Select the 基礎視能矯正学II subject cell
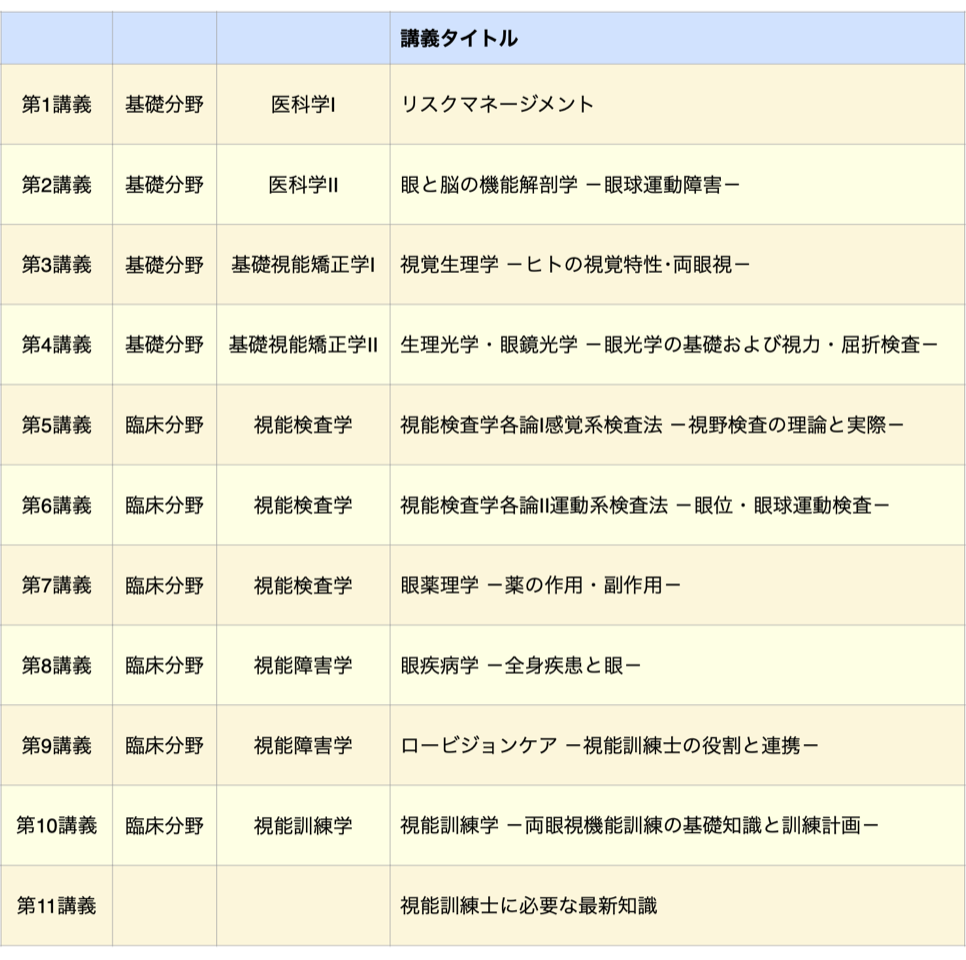Viewport: 966px width, 960px height. click(x=303, y=345)
